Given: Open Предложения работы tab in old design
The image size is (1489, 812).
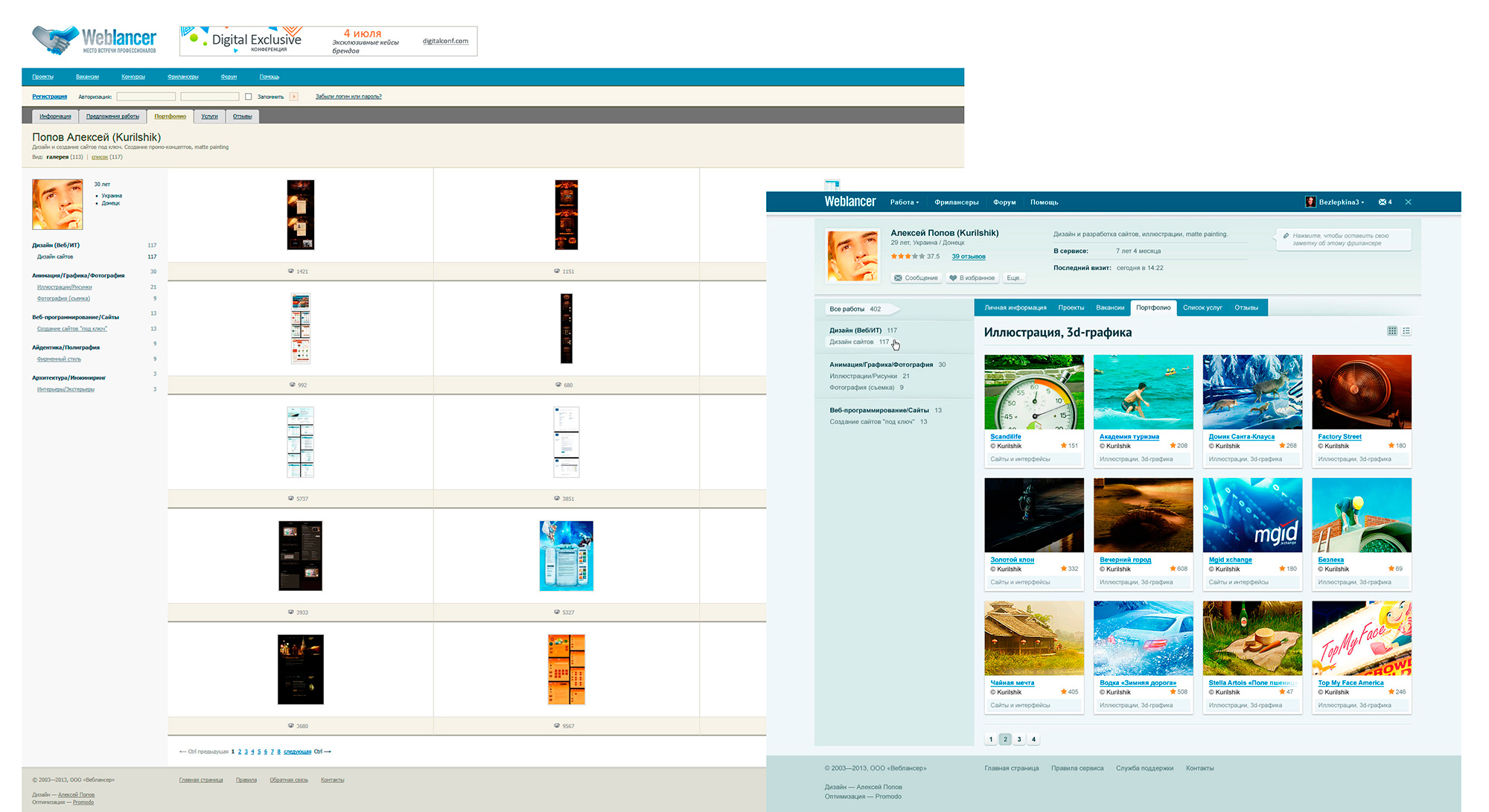Looking at the screenshot, I should coord(112,116).
